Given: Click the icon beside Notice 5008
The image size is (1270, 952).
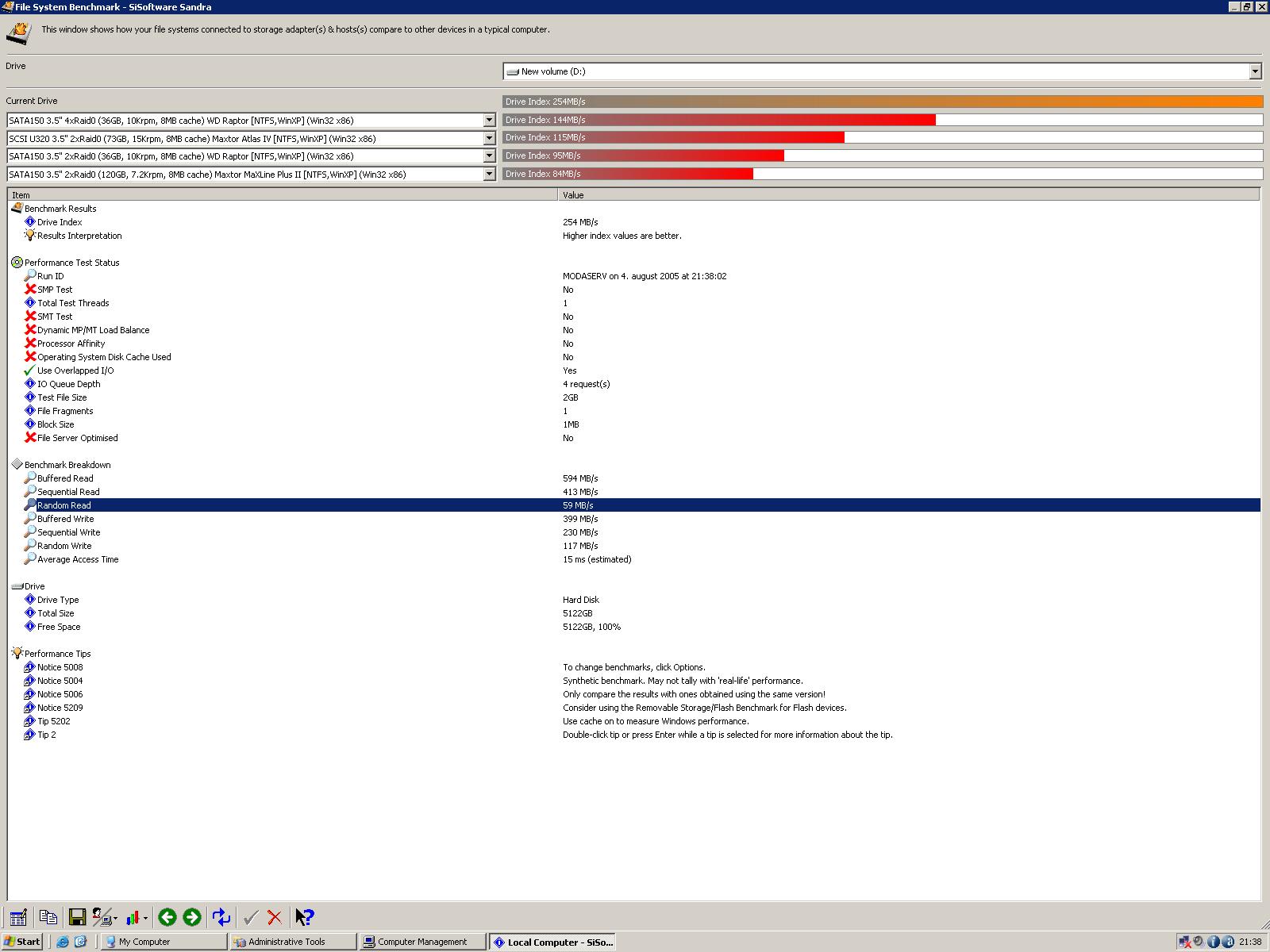Looking at the screenshot, I should [x=30, y=667].
